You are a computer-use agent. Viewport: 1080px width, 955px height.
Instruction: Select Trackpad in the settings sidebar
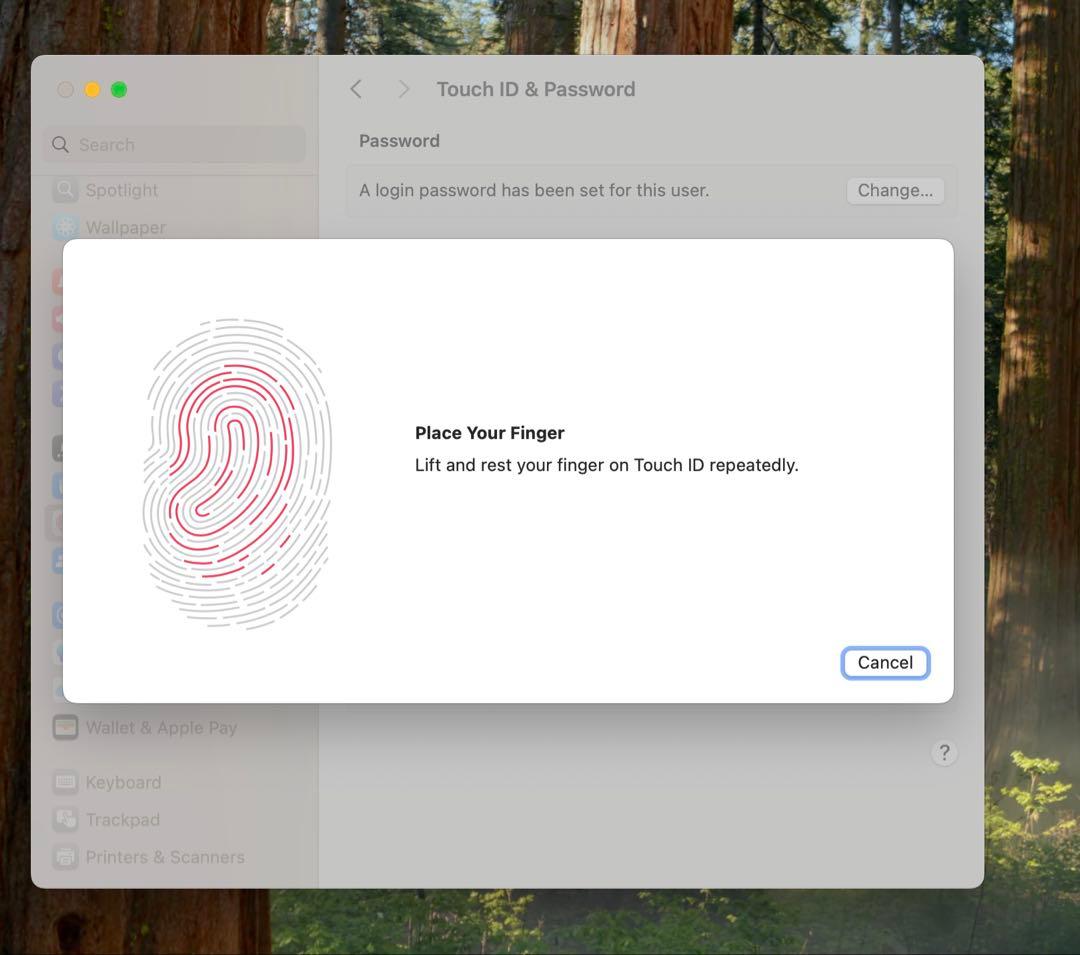click(122, 820)
